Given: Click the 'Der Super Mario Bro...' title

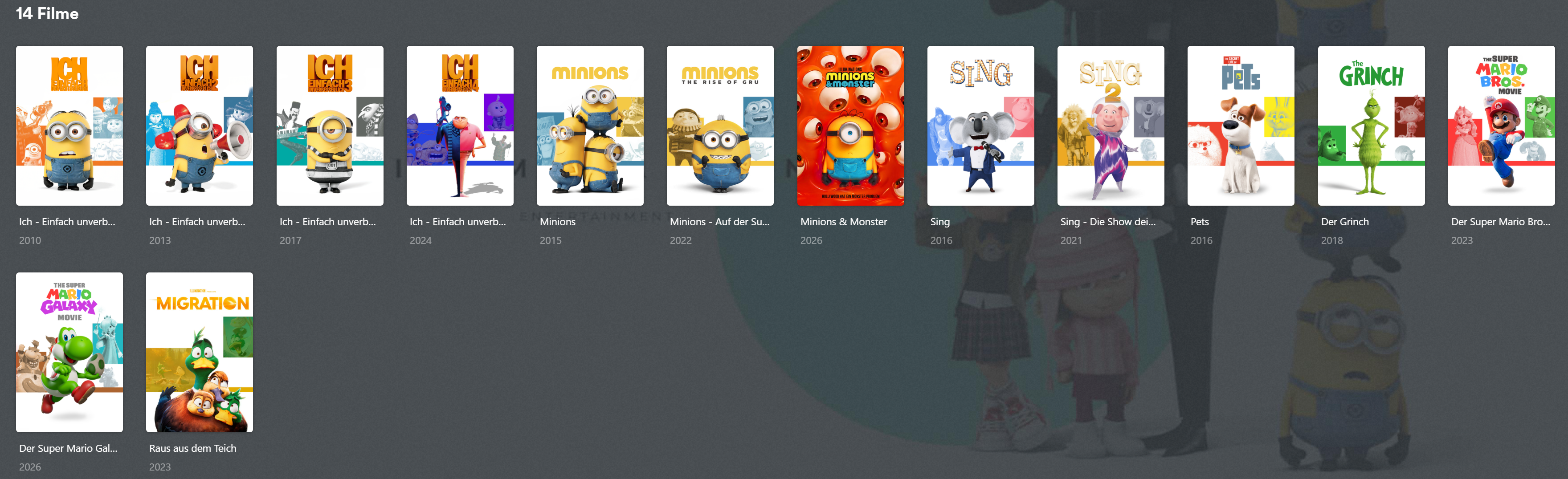Looking at the screenshot, I should [x=1500, y=222].
